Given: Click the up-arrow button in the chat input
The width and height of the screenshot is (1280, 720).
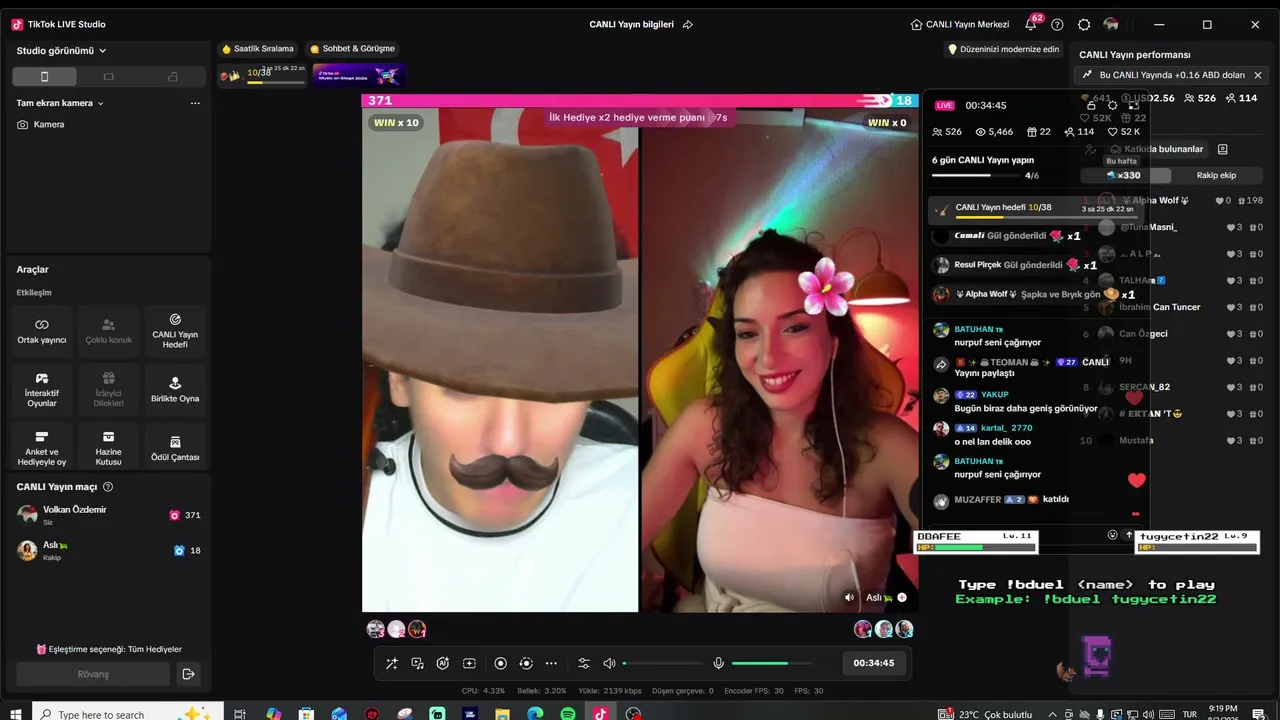Looking at the screenshot, I should pyautogui.click(x=1129, y=535).
